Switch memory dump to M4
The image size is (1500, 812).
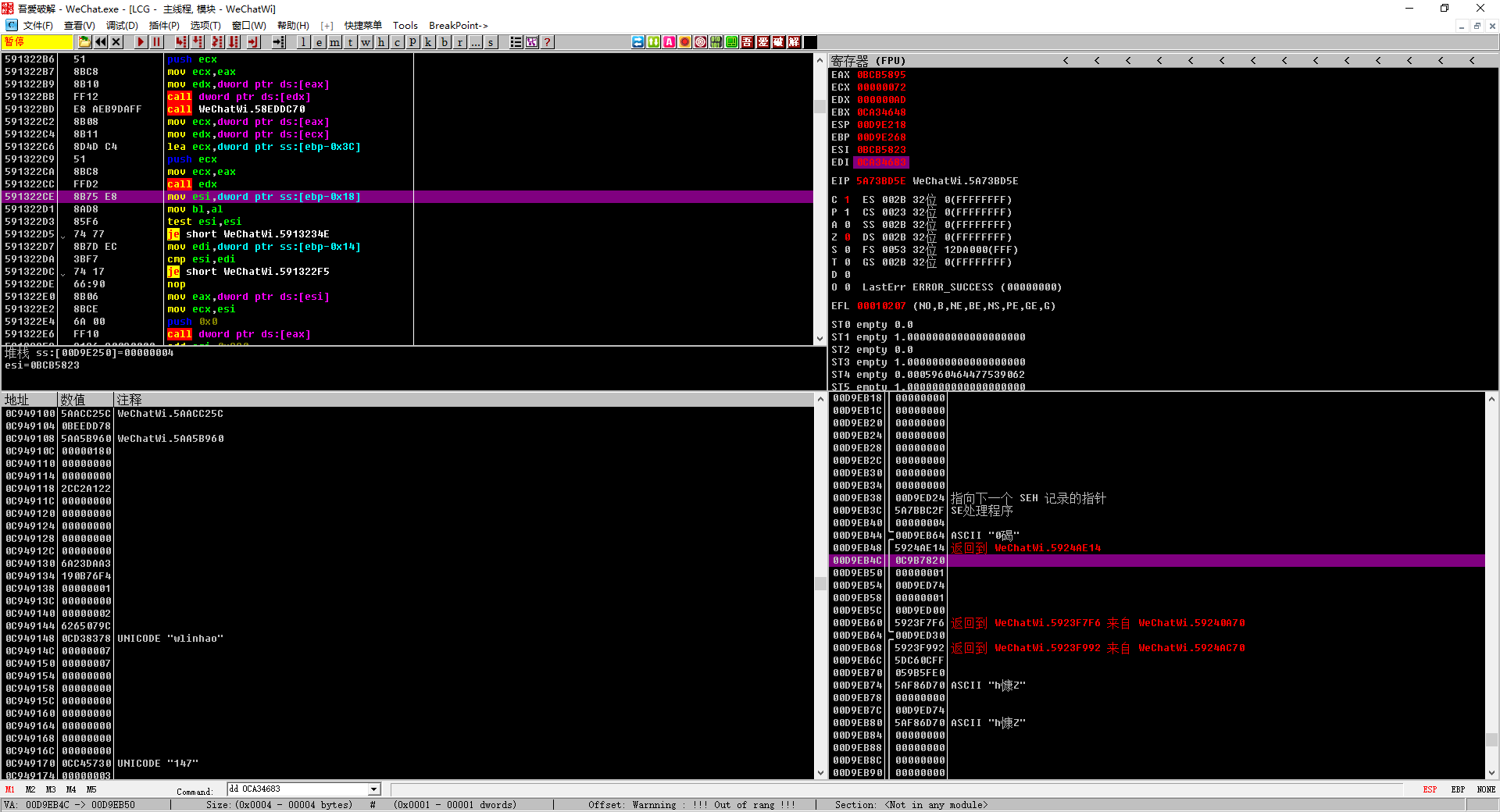[71, 789]
